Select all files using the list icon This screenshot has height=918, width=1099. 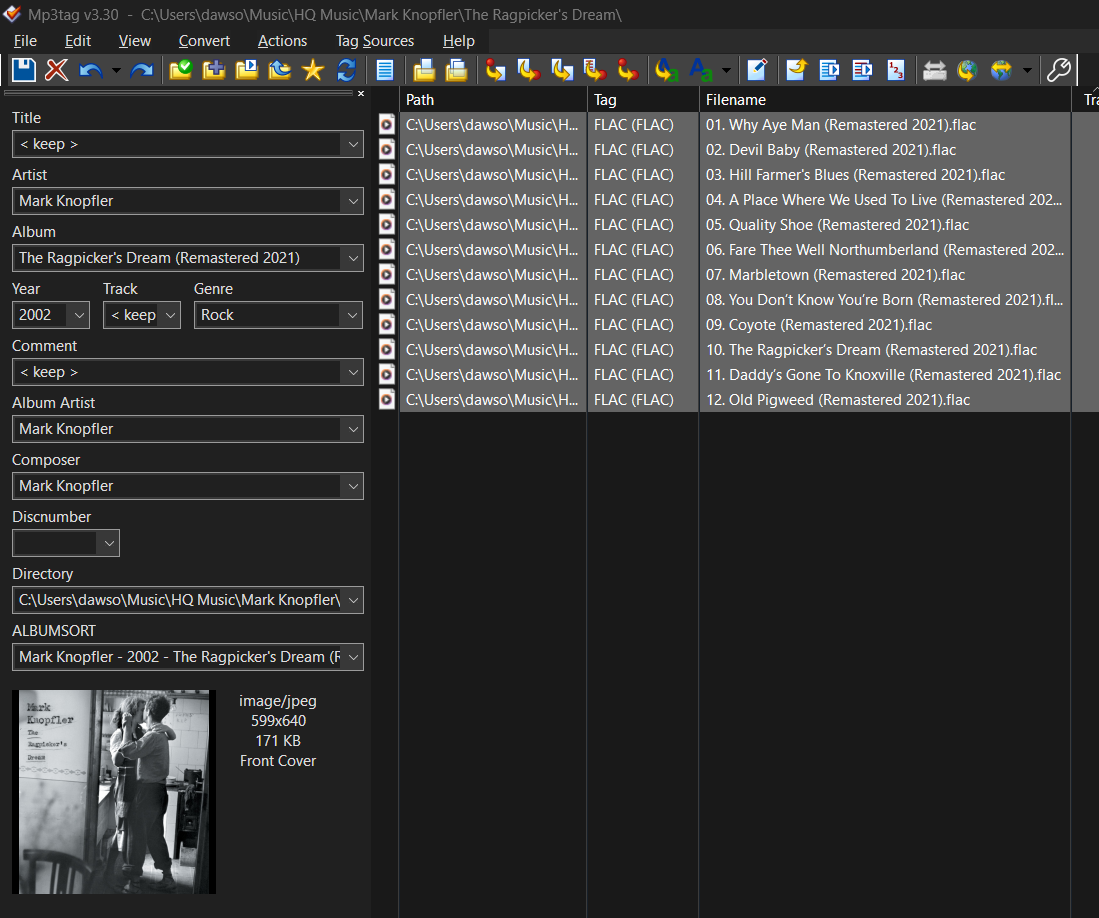(385, 70)
